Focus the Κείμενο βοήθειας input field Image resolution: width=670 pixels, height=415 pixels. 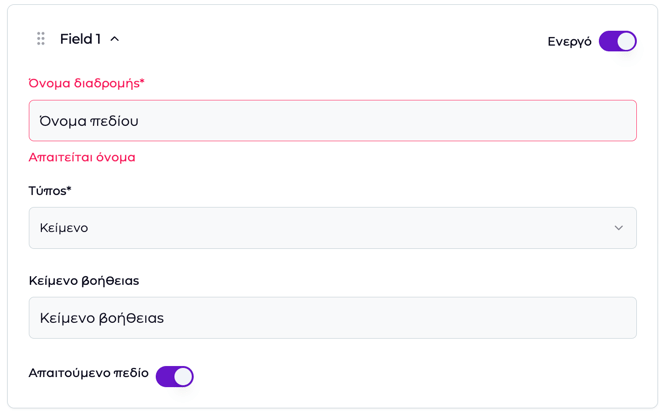pos(332,318)
